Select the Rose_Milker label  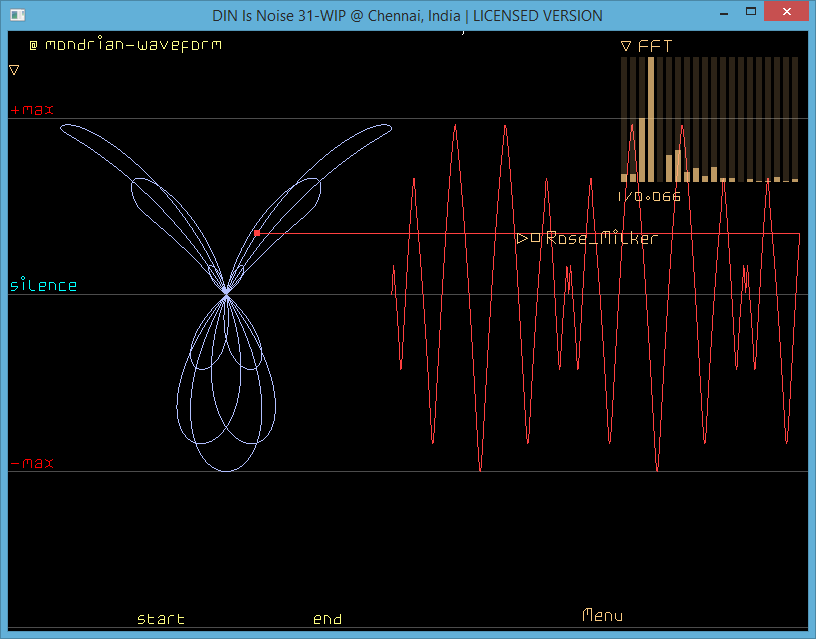coord(601,238)
